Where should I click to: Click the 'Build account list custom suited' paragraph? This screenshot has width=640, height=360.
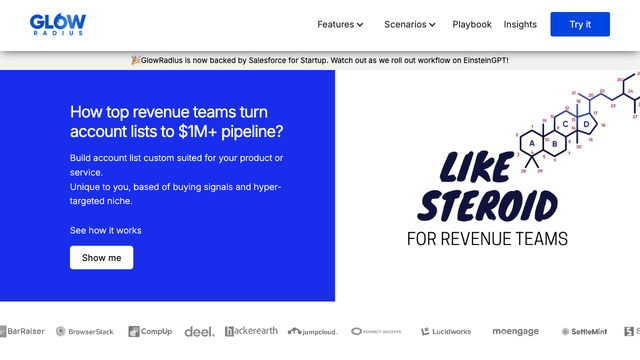pyautogui.click(x=176, y=165)
